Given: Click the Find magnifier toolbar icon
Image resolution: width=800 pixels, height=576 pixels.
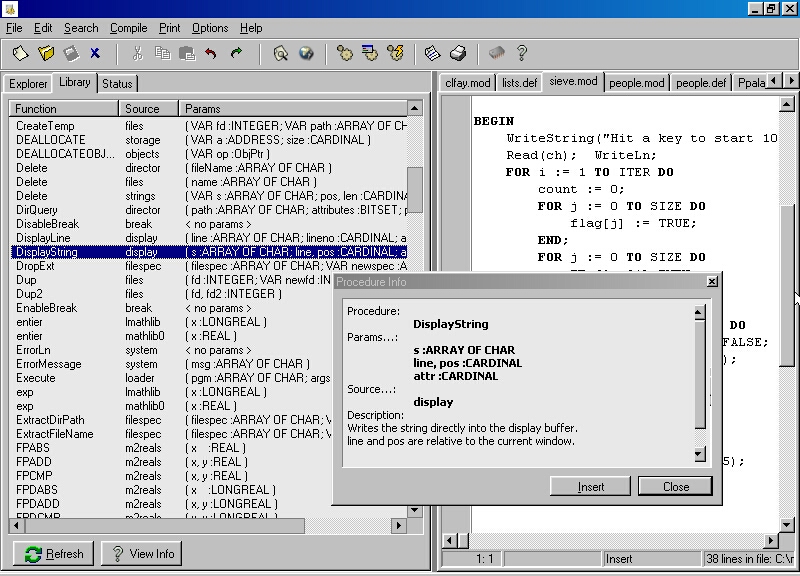Looking at the screenshot, I should 282,53.
